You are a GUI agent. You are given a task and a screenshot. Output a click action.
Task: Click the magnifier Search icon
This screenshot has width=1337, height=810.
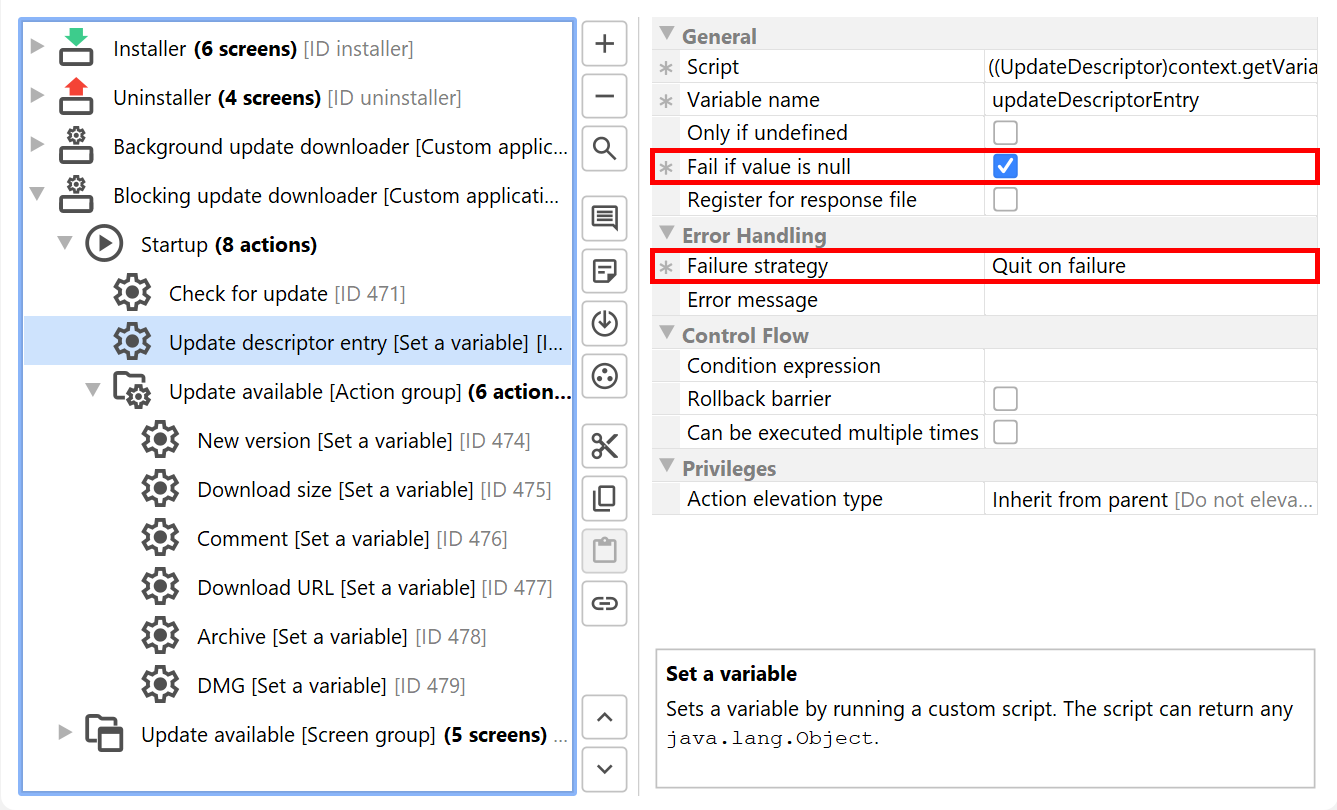[604, 149]
